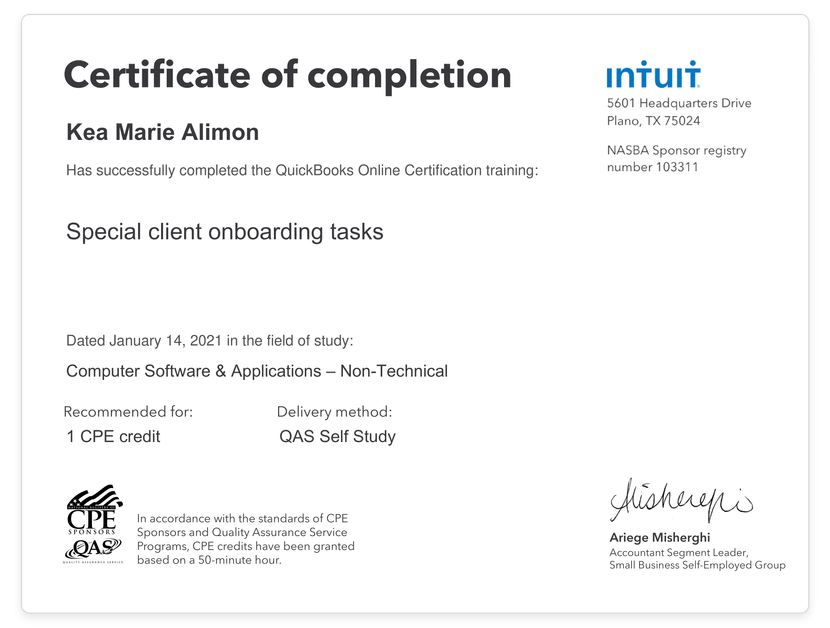Click "Programs, CPE credits have been granted"
The height and width of the screenshot is (628, 830).
[246, 546]
